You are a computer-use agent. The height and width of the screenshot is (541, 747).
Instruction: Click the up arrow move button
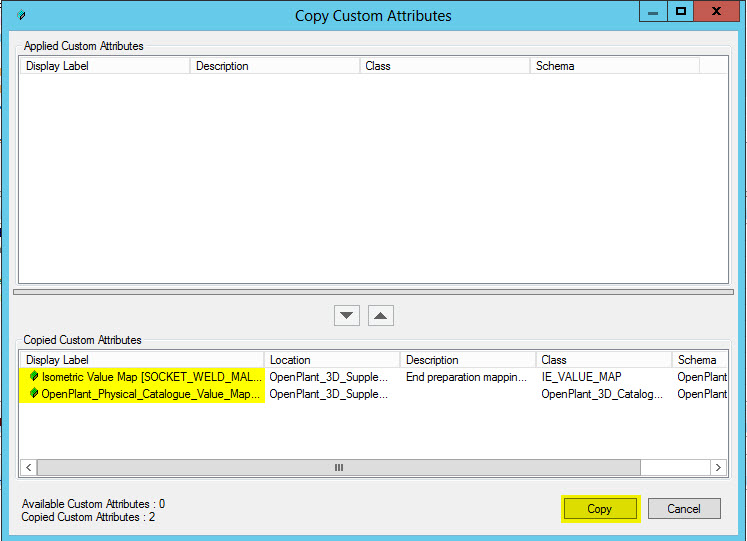(381, 315)
